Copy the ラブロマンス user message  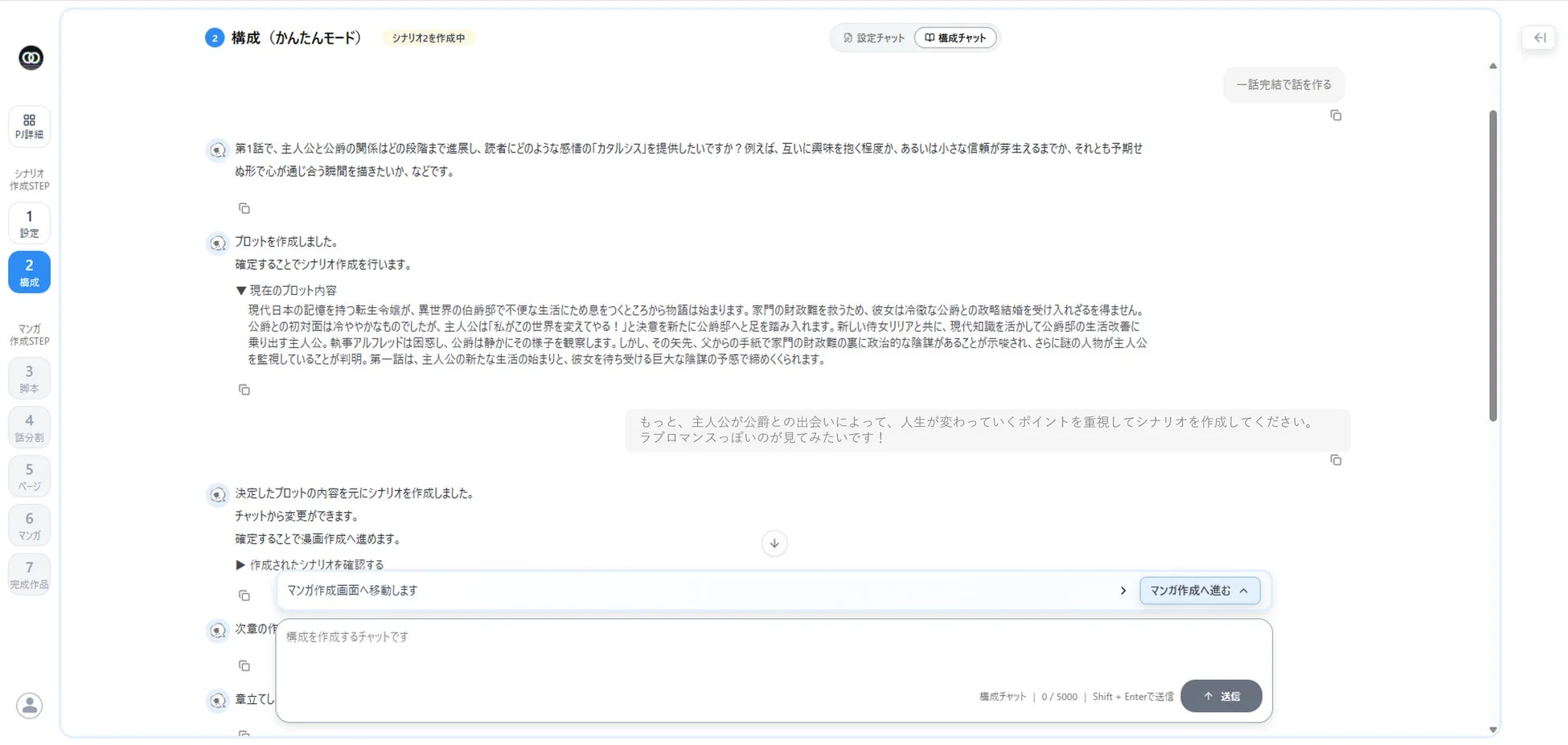[1336, 461]
